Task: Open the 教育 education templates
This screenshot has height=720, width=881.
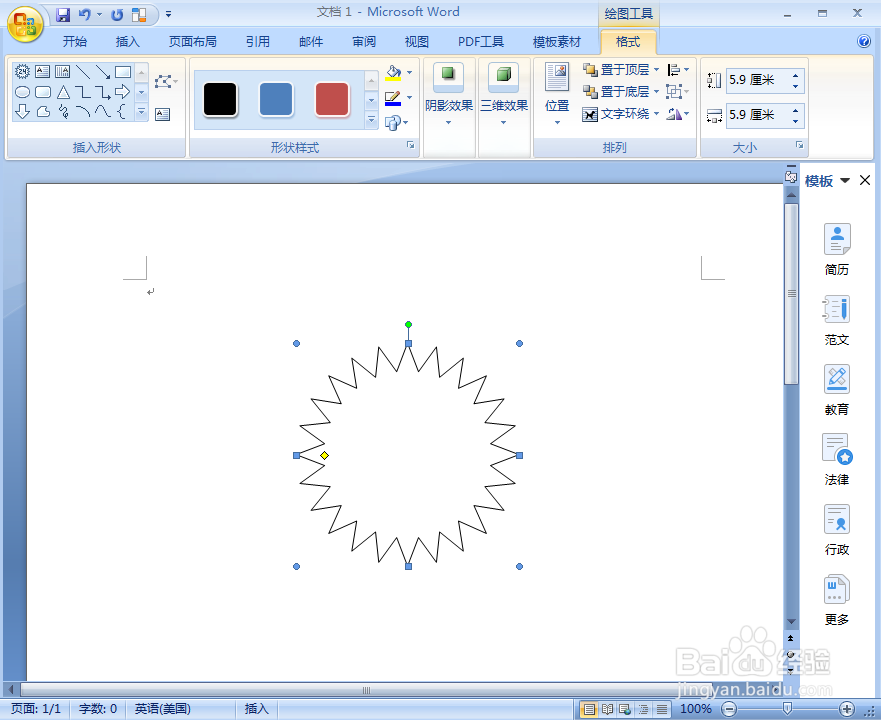Action: [x=837, y=390]
